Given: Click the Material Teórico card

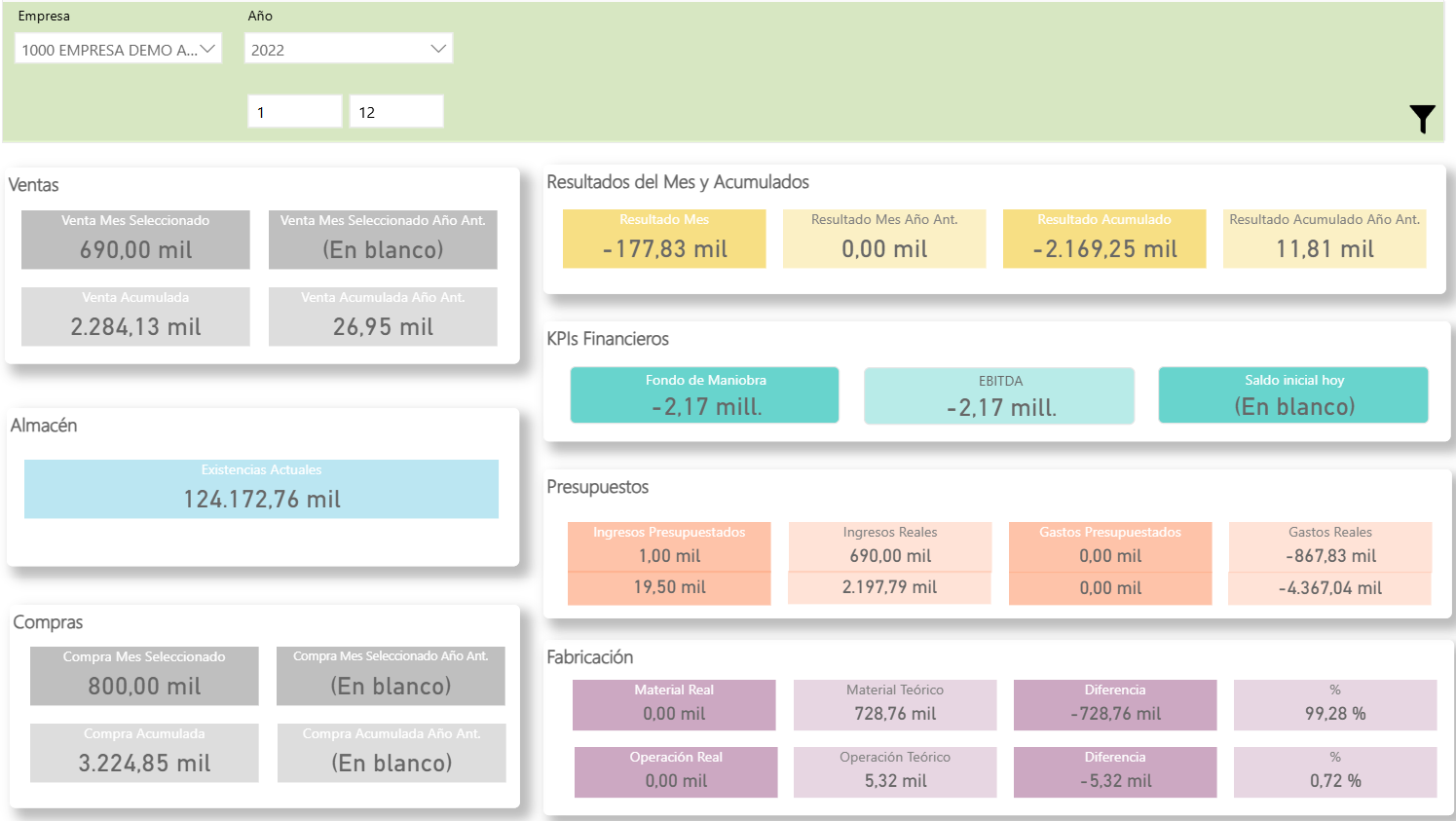Looking at the screenshot, I should pyautogui.click(x=895, y=705).
